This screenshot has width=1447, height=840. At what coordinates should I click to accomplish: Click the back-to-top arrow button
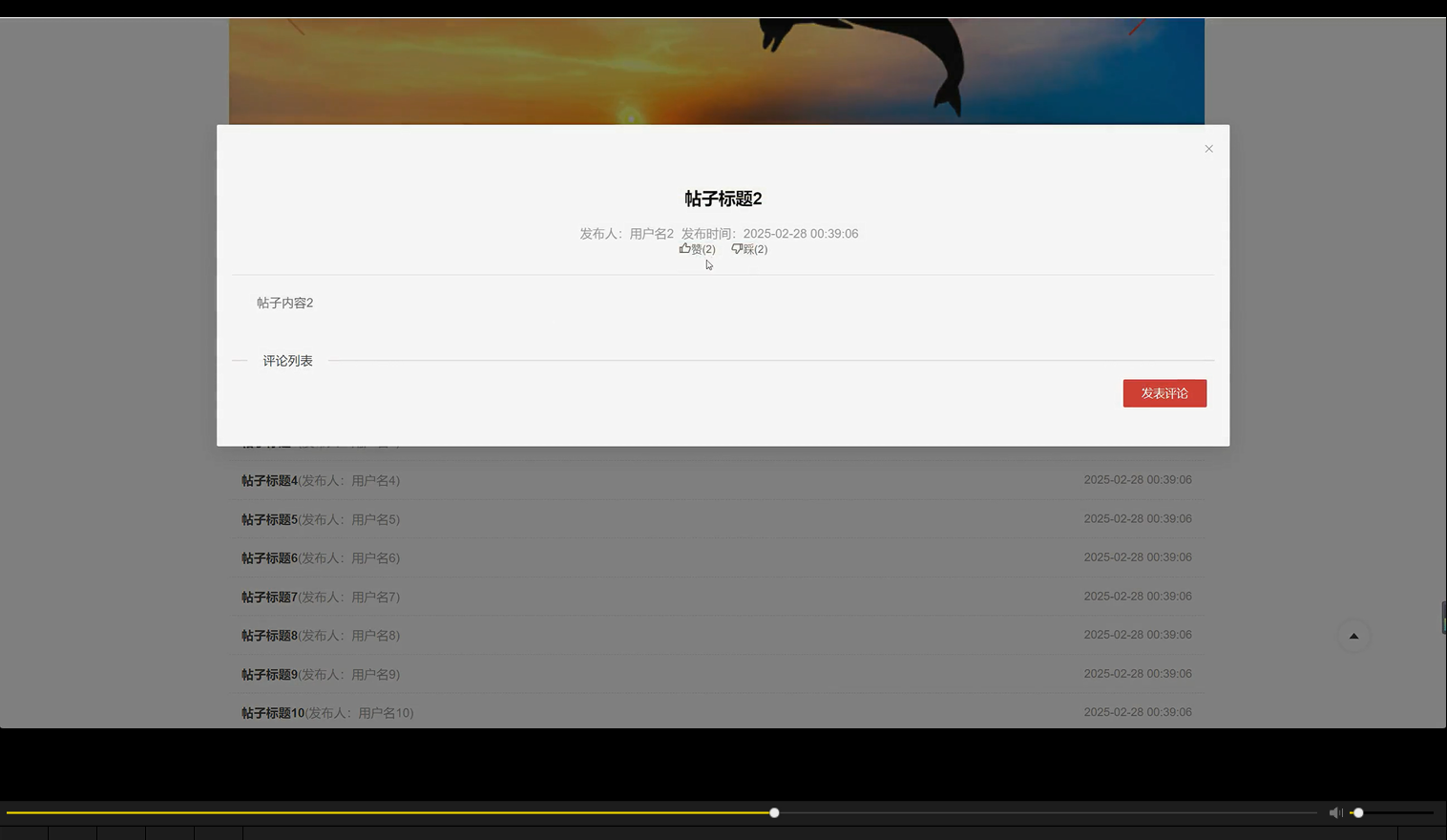pos(1353,636)
